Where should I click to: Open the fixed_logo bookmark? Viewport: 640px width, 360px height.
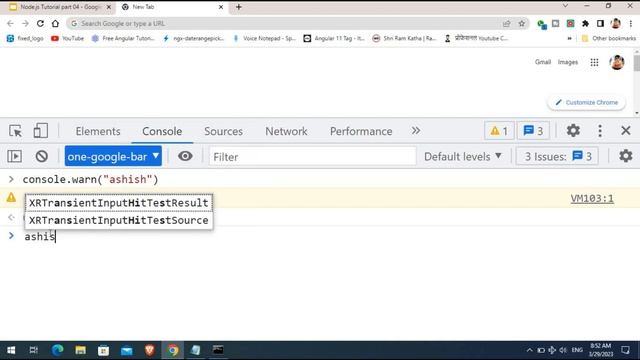pos(25,38)
